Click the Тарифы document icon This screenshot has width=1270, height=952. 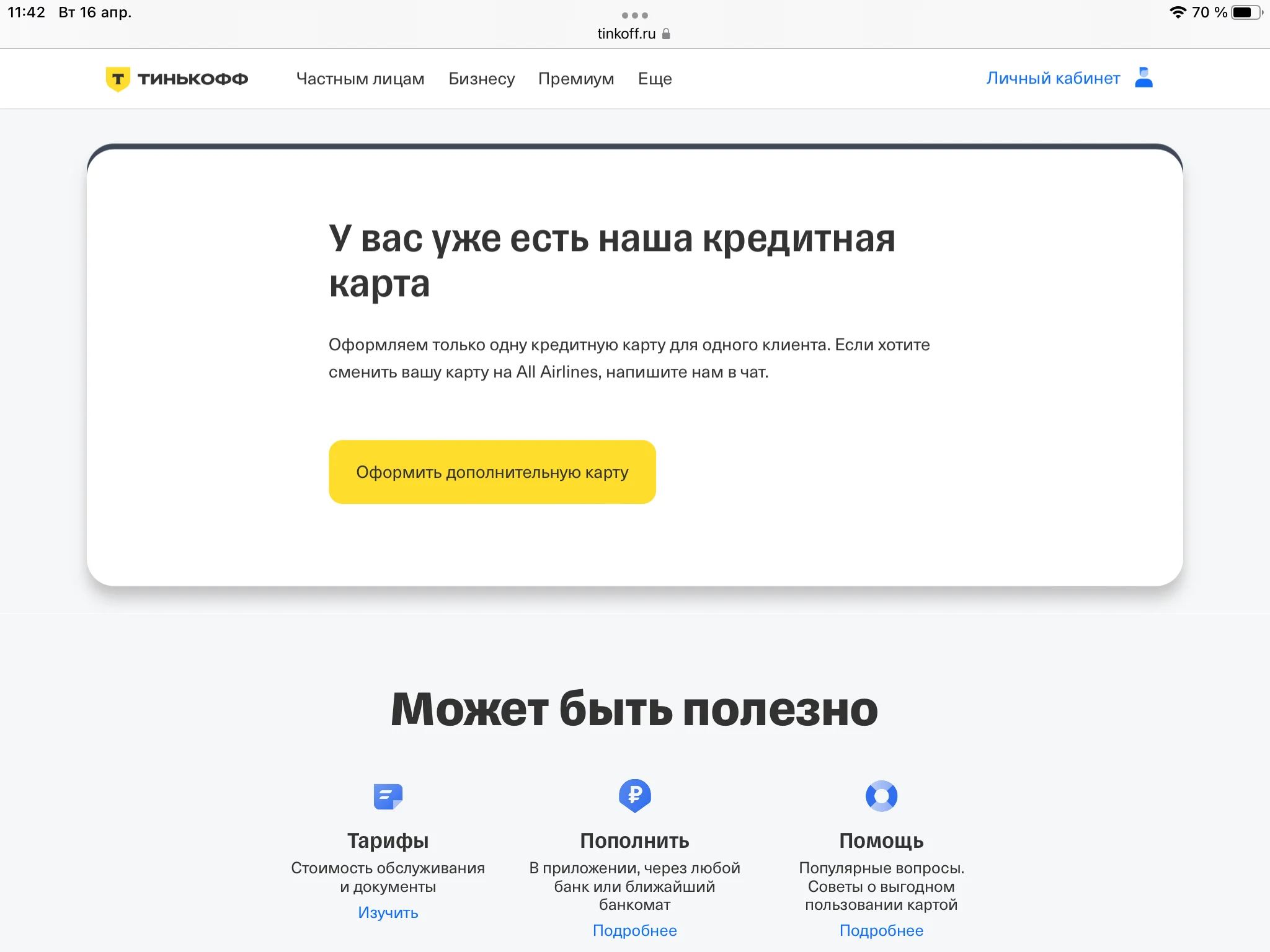pos(388,796)
